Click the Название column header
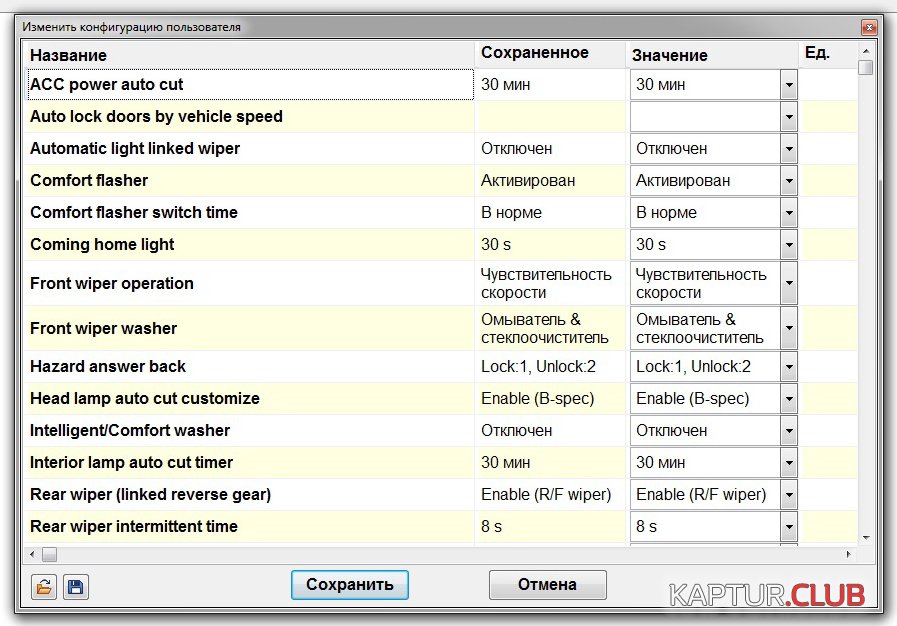The width and height of the screenshot is (897, 626). pos(249,55)
